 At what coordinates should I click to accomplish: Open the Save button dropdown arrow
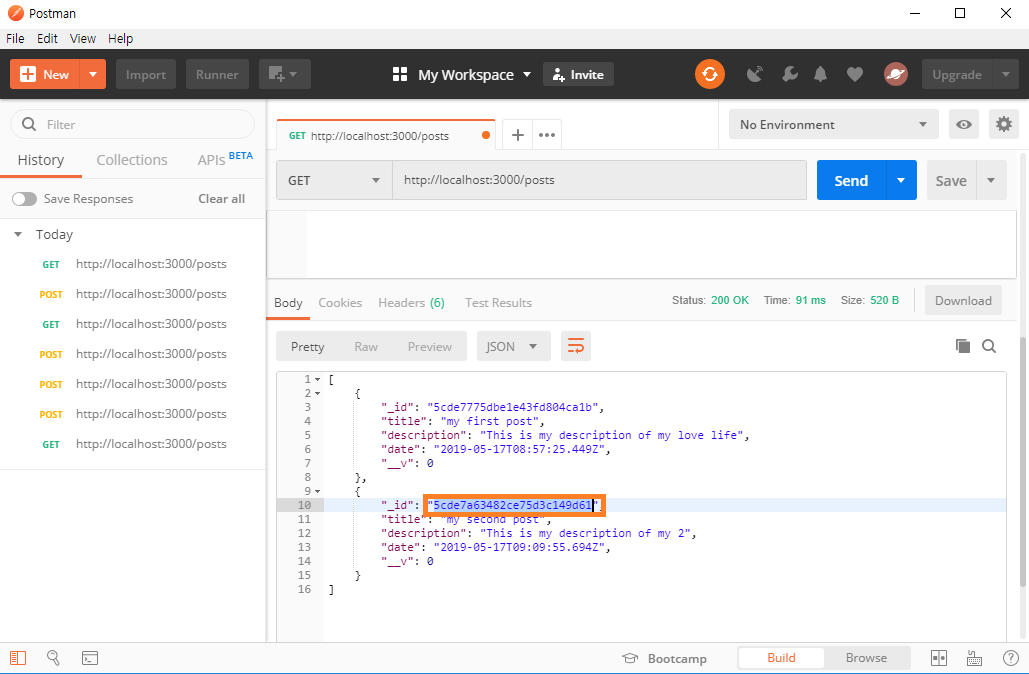click(991, 180)
